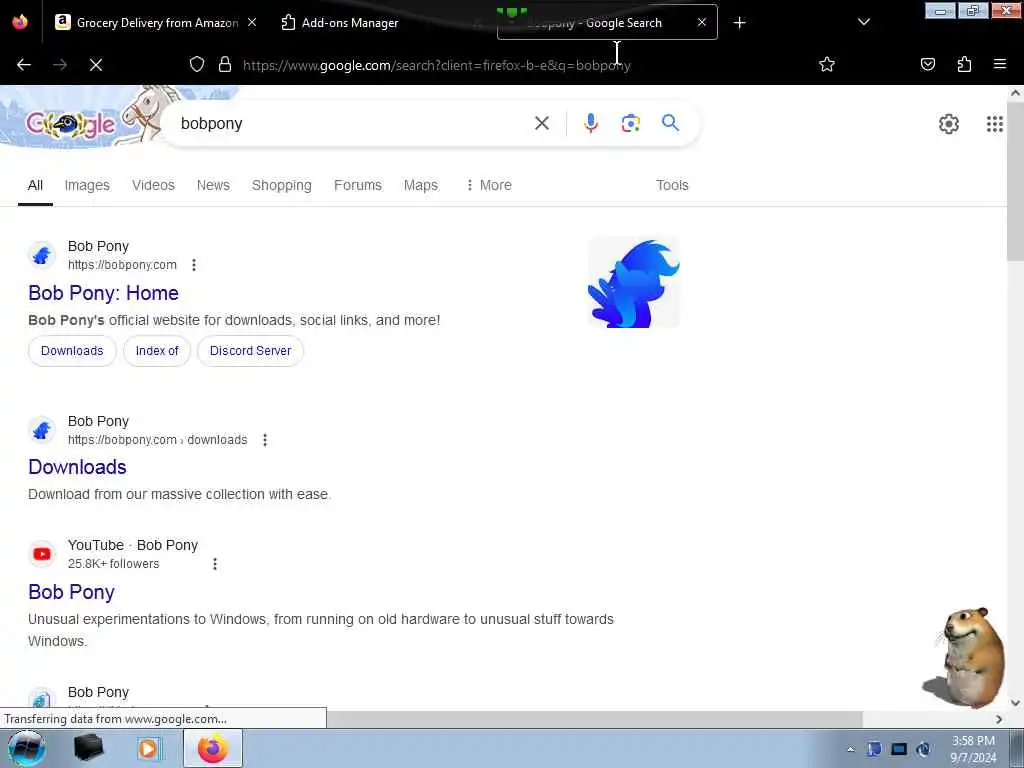Open the blue pony thumbnail image

[x=633, y=282]
